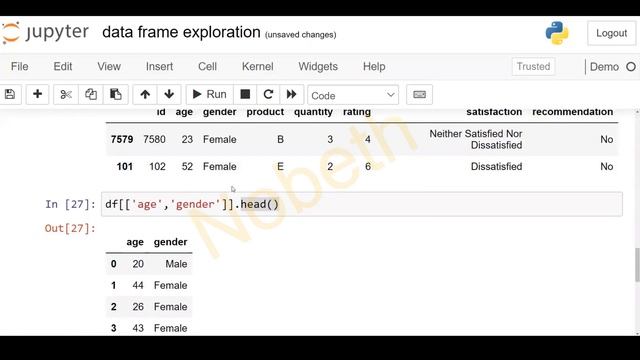Click the In [27] input prompt
This screenshot has height=360, width=640.
[70, 204]
